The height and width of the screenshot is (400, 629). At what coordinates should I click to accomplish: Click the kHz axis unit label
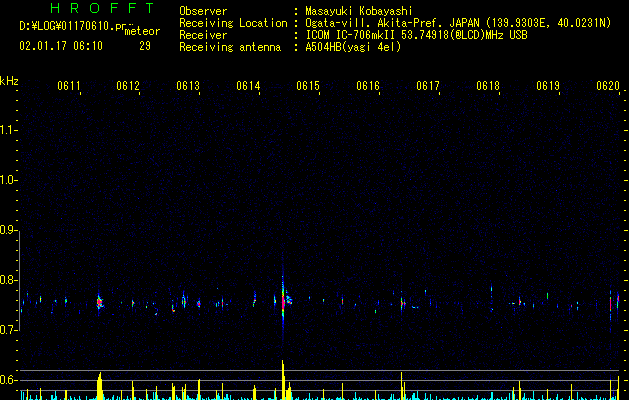coord(9,81)
